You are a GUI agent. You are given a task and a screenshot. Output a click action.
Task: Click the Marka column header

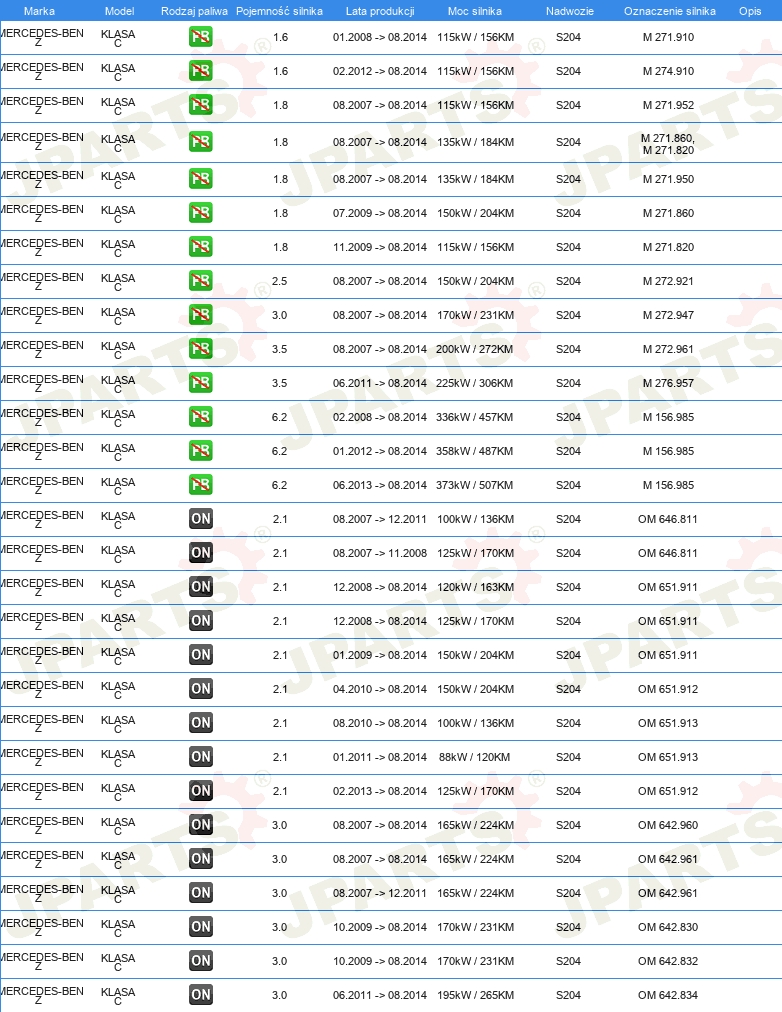(x=39, y=11)
